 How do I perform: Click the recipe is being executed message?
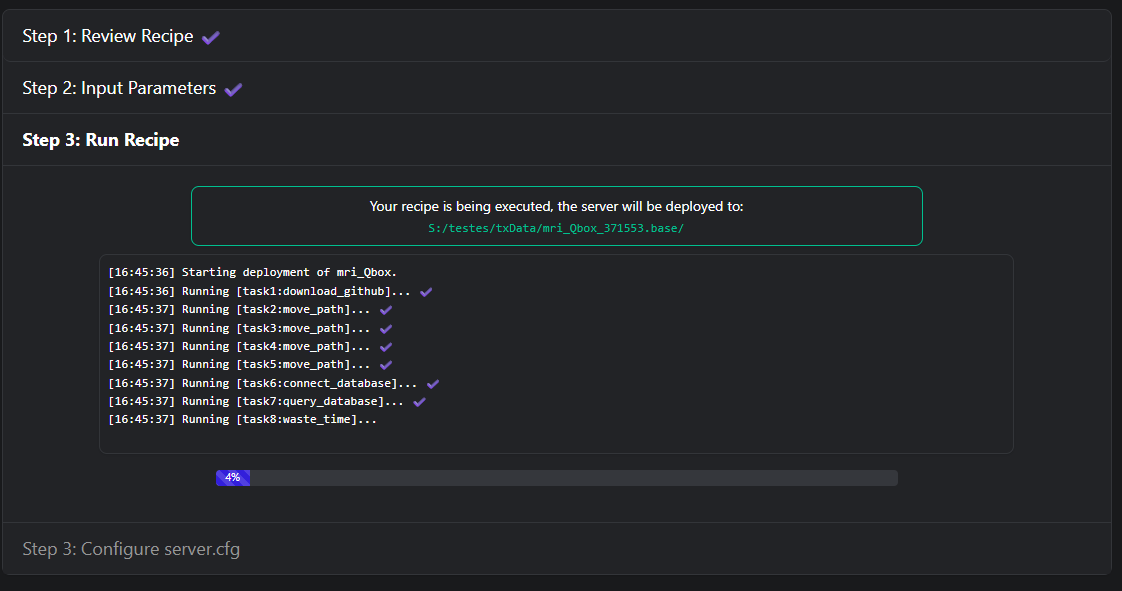point(556,207)
